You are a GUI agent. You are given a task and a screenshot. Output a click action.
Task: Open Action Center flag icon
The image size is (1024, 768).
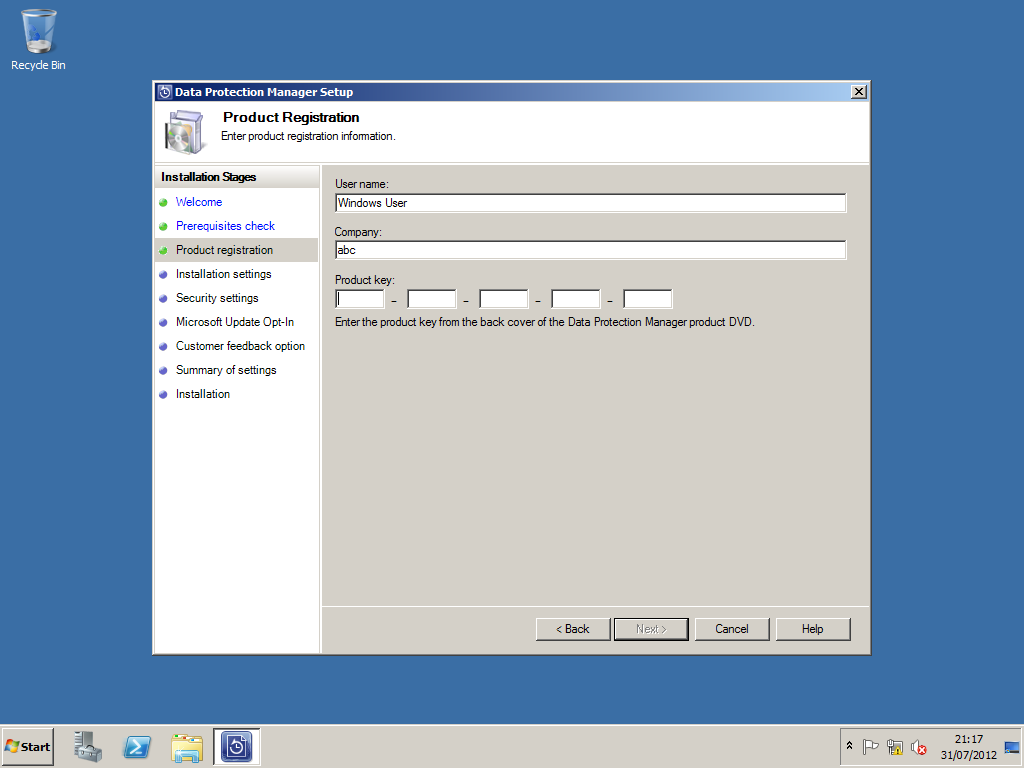tap(870, 746)
